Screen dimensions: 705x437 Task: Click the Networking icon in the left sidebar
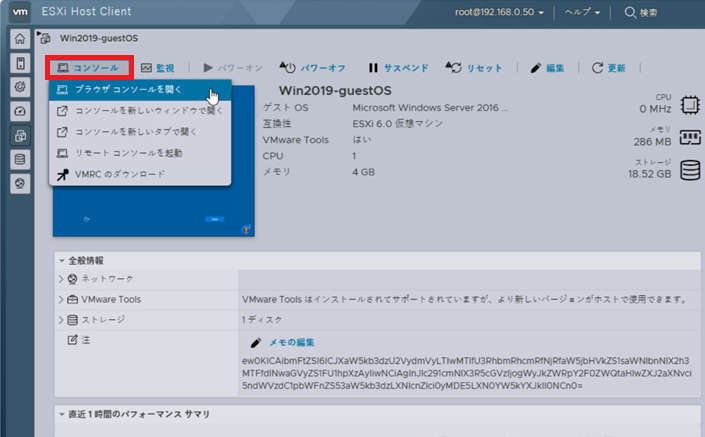pos(19,184)
